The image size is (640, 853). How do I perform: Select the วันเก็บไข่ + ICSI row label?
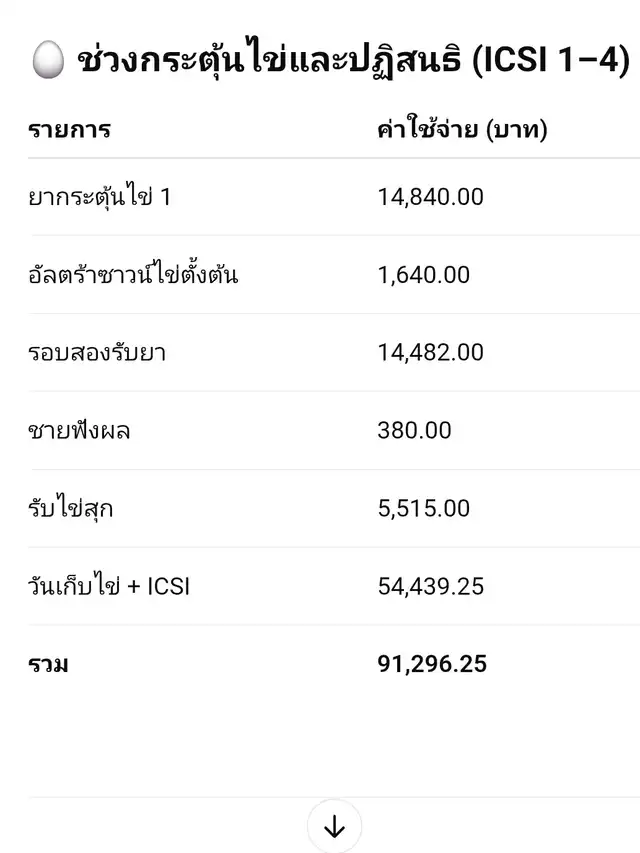pos(109,587)
